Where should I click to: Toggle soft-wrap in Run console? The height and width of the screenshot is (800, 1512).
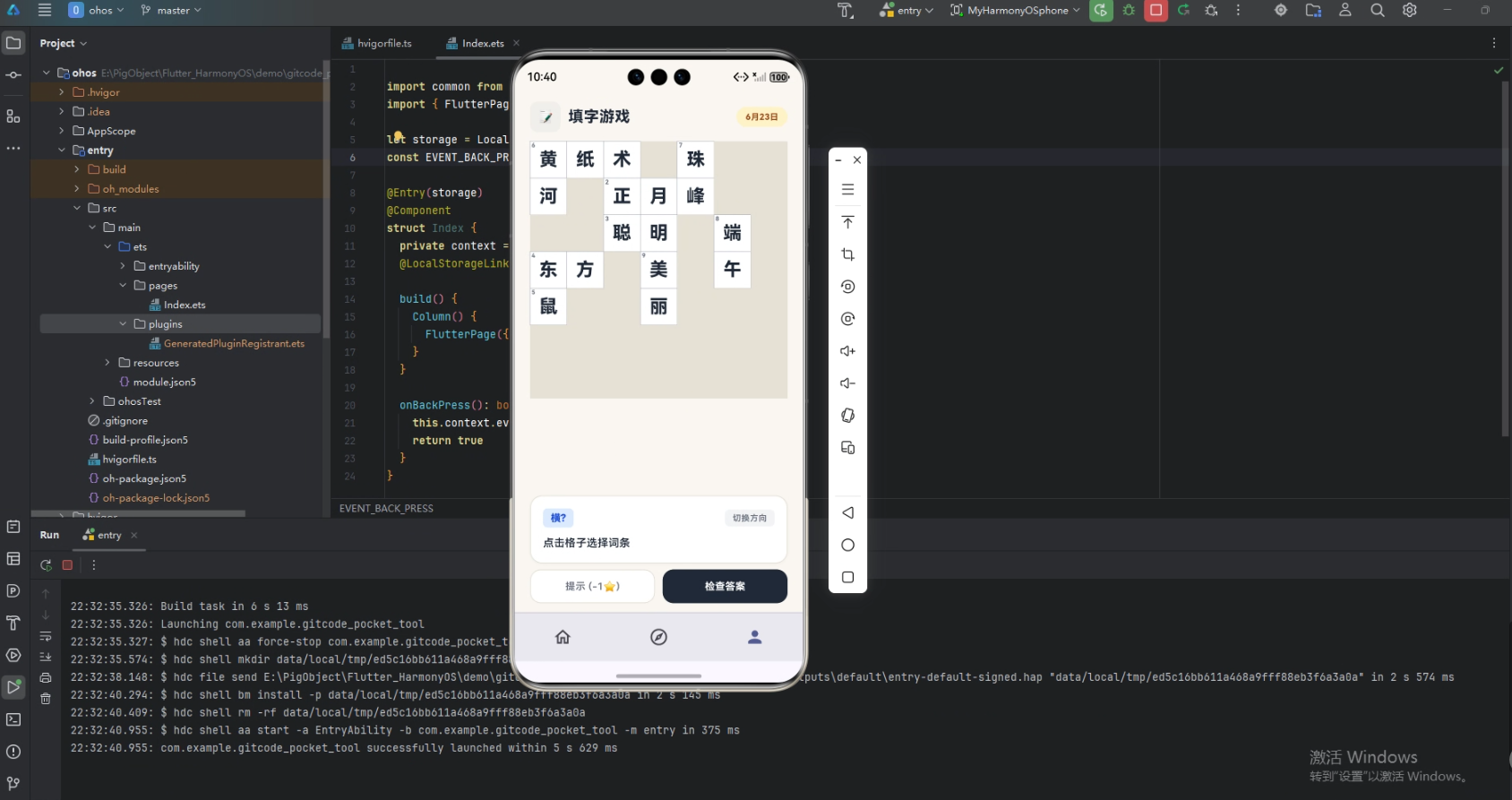pyautogui.click(x=46, y=636)
